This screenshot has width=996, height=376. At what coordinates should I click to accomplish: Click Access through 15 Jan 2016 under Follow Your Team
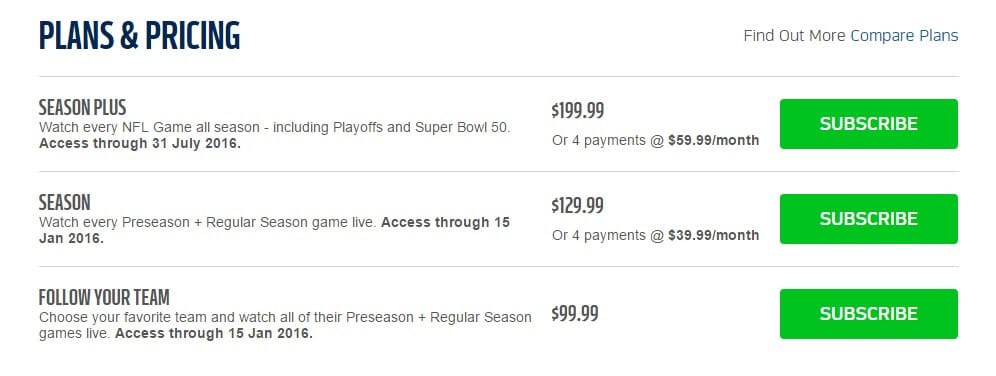(214, 334)
